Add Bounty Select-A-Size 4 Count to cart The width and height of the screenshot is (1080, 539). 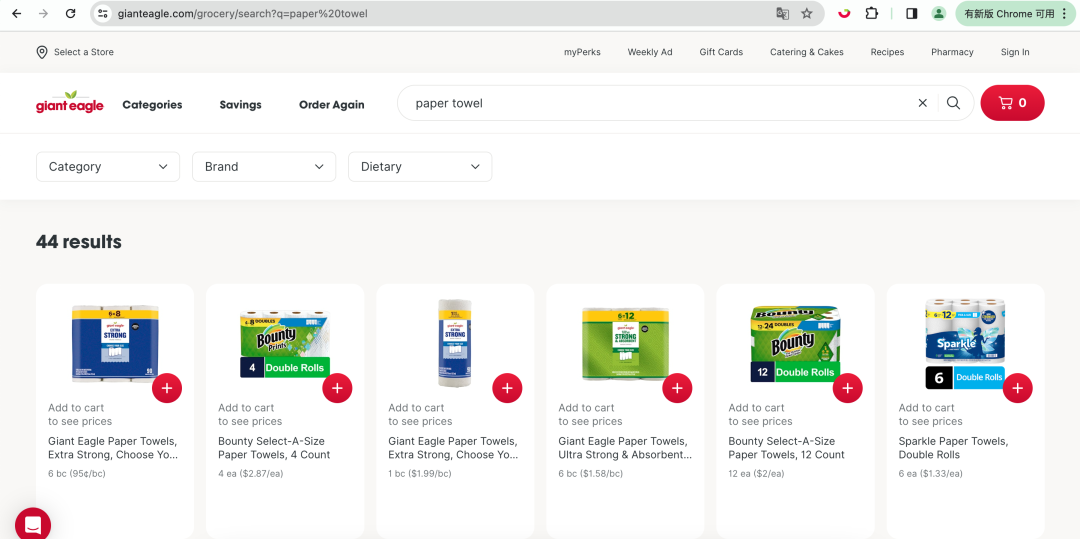tap(337, 388)
